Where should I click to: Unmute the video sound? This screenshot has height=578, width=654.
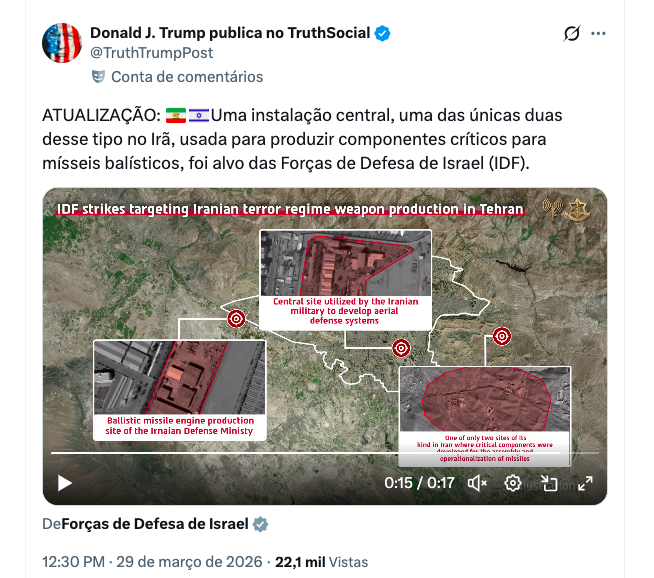coord(477,483)
